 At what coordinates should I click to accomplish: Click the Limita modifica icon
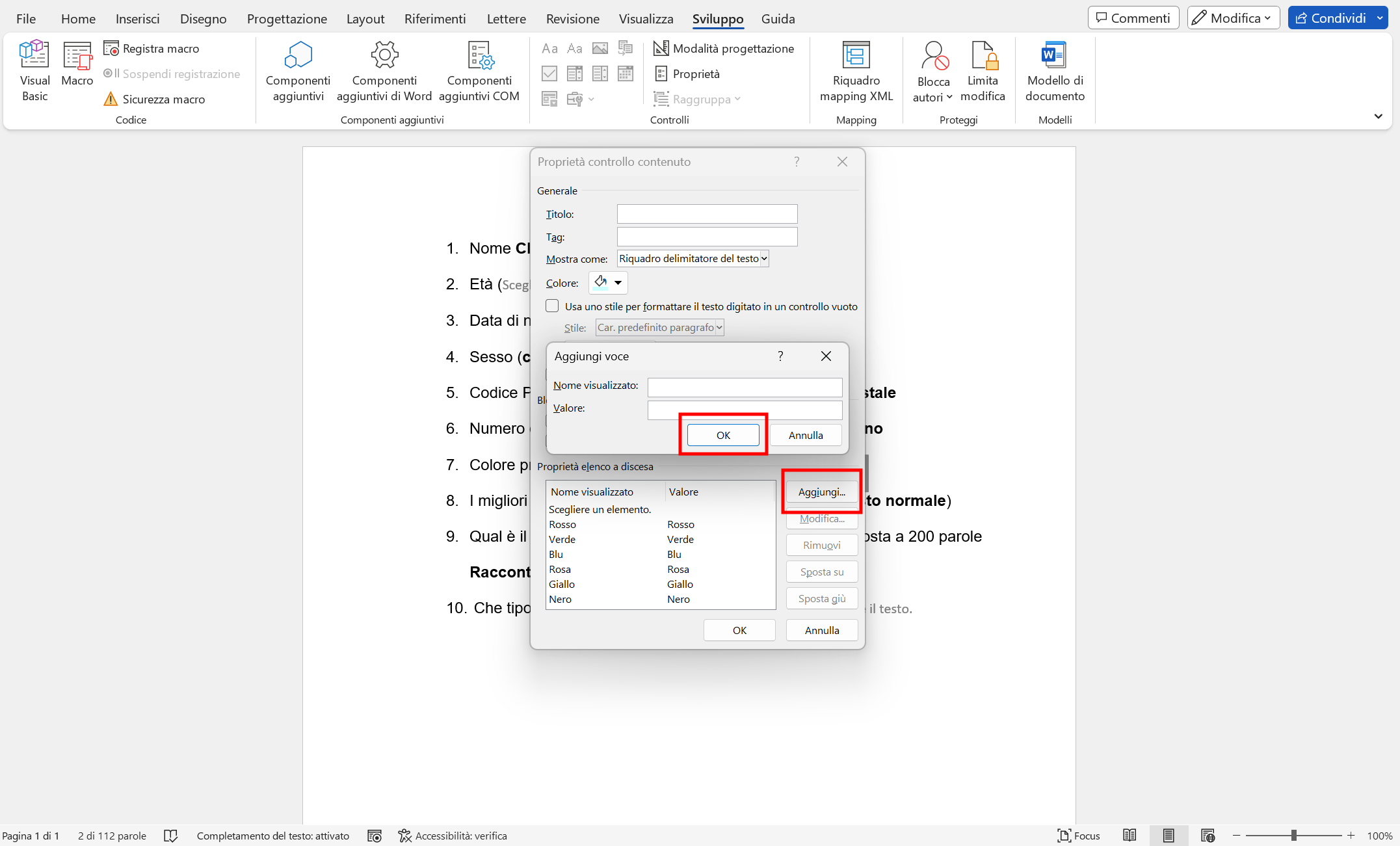[x=983, y=57]
